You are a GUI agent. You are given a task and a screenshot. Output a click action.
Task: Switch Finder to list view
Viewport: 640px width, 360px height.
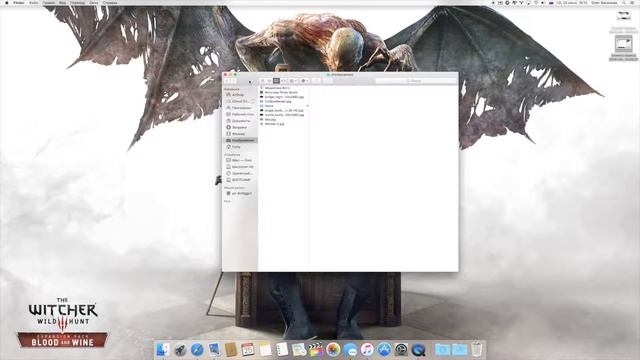tap(269, 81)
